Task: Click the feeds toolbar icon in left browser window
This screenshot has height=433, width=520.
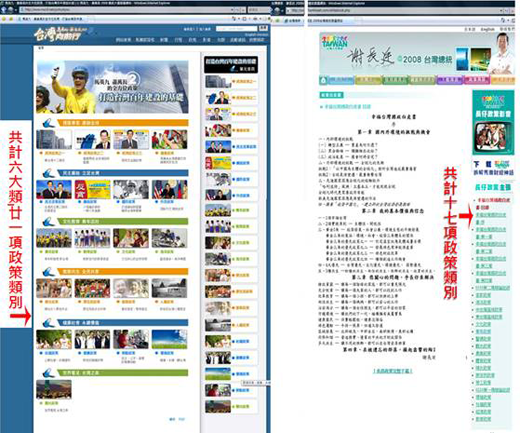Action: pos(245,19)
